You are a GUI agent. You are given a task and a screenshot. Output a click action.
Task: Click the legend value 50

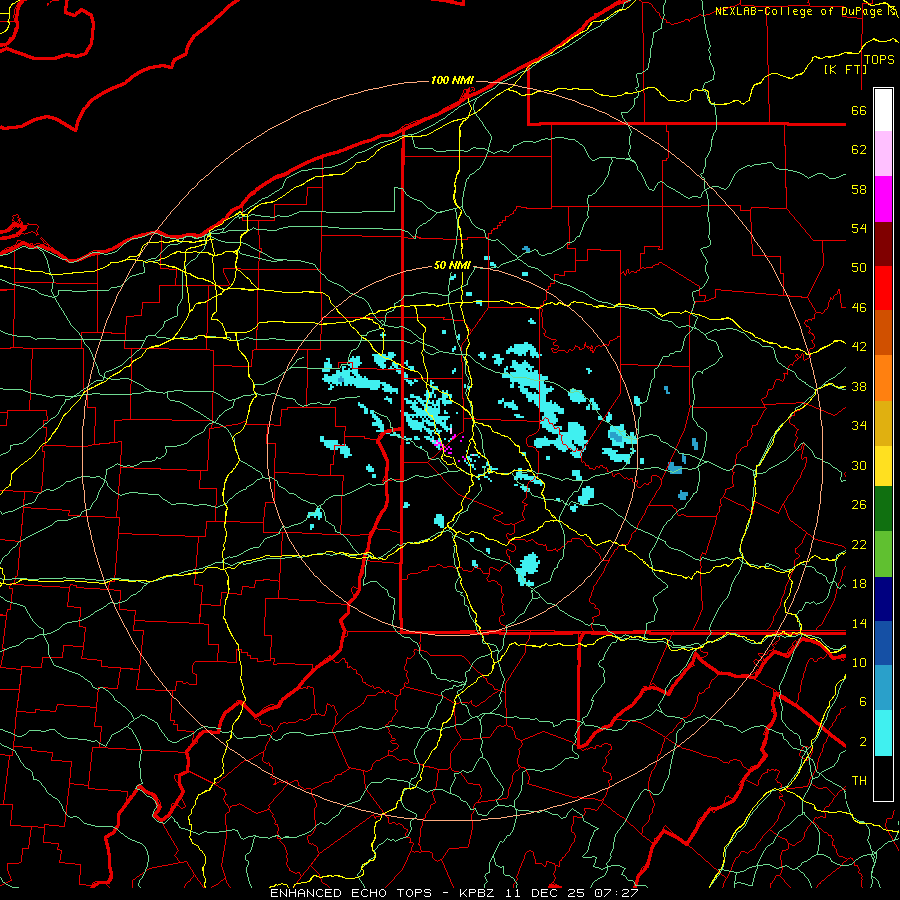coord(859,267)
